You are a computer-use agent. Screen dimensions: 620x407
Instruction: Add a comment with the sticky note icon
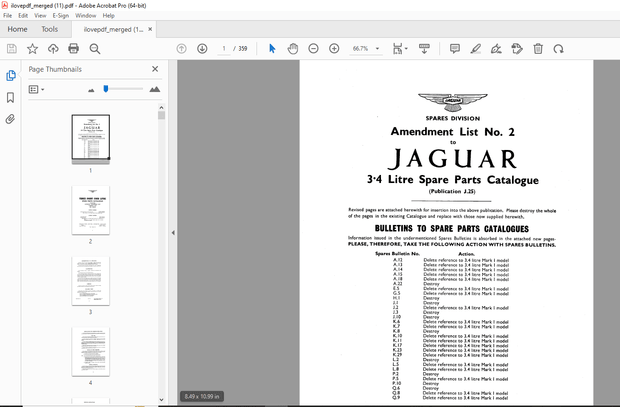[455, 49]
